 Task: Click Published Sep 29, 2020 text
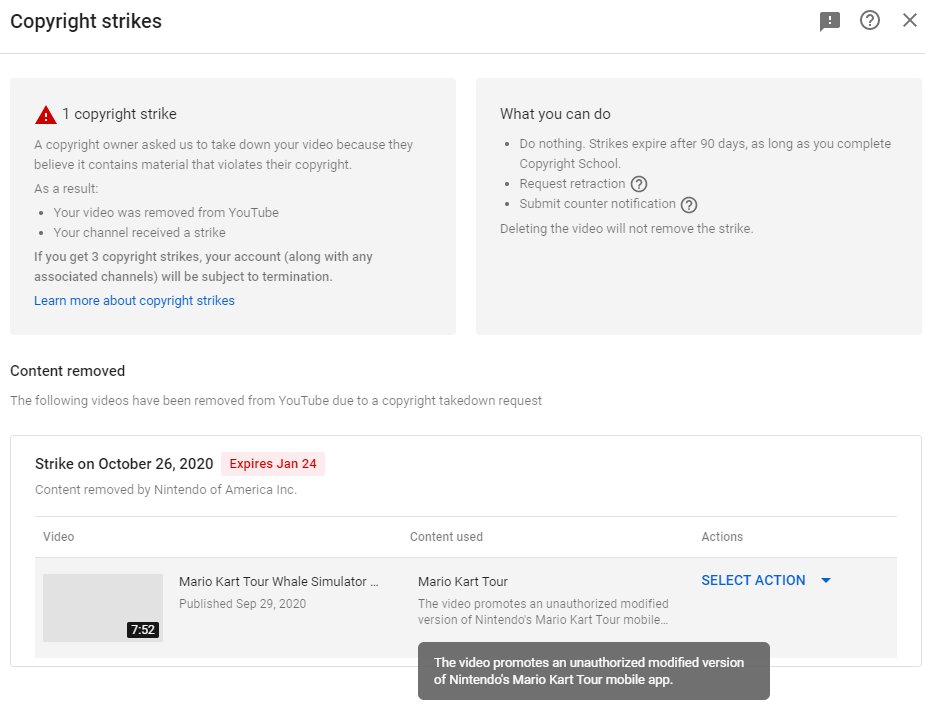pyautogui.click(x=242, y=604)
